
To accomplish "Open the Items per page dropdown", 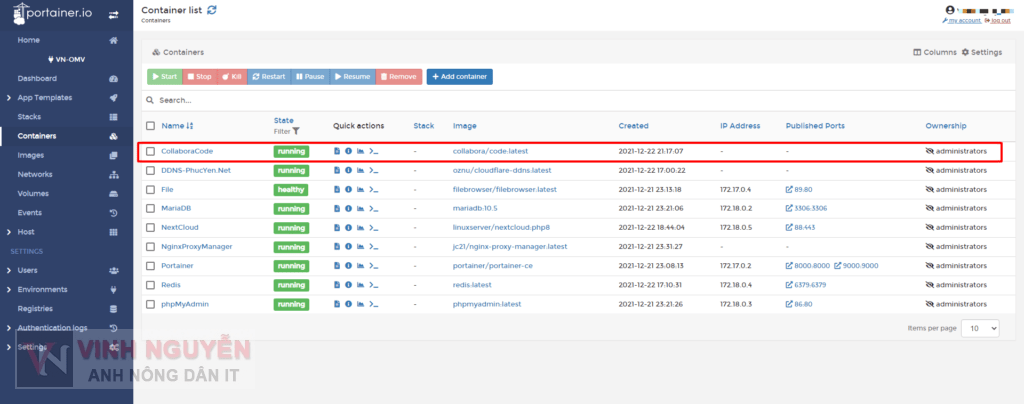I will (x=980, y=328).
